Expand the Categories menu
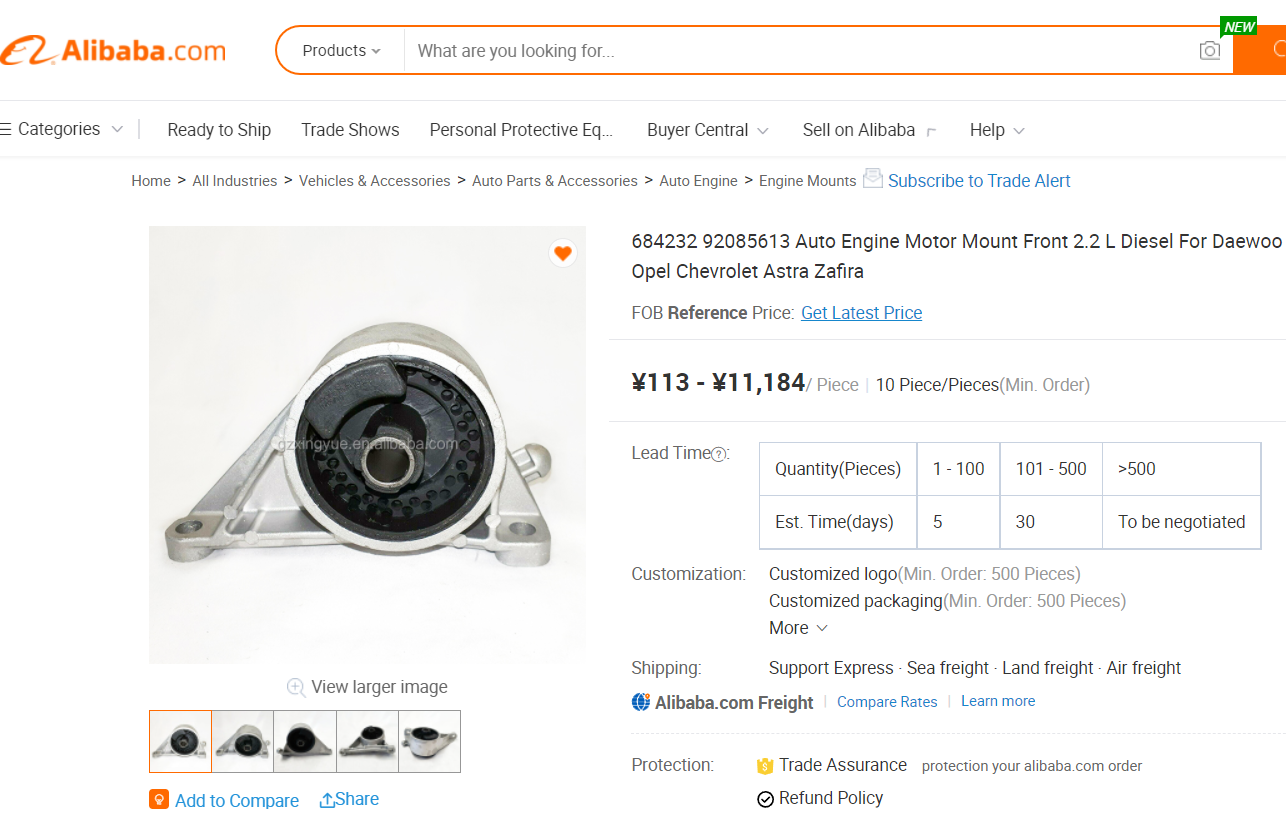Image resolution: width=1286 pixels, height=815 pixels. [x=60, y=129]
